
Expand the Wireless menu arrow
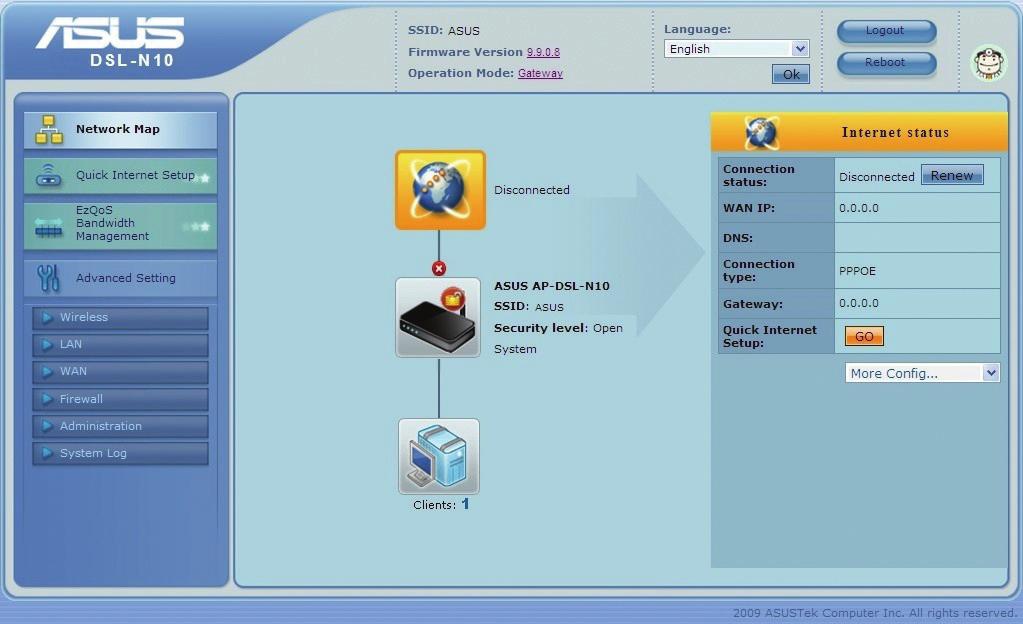[x=47, y=318]
